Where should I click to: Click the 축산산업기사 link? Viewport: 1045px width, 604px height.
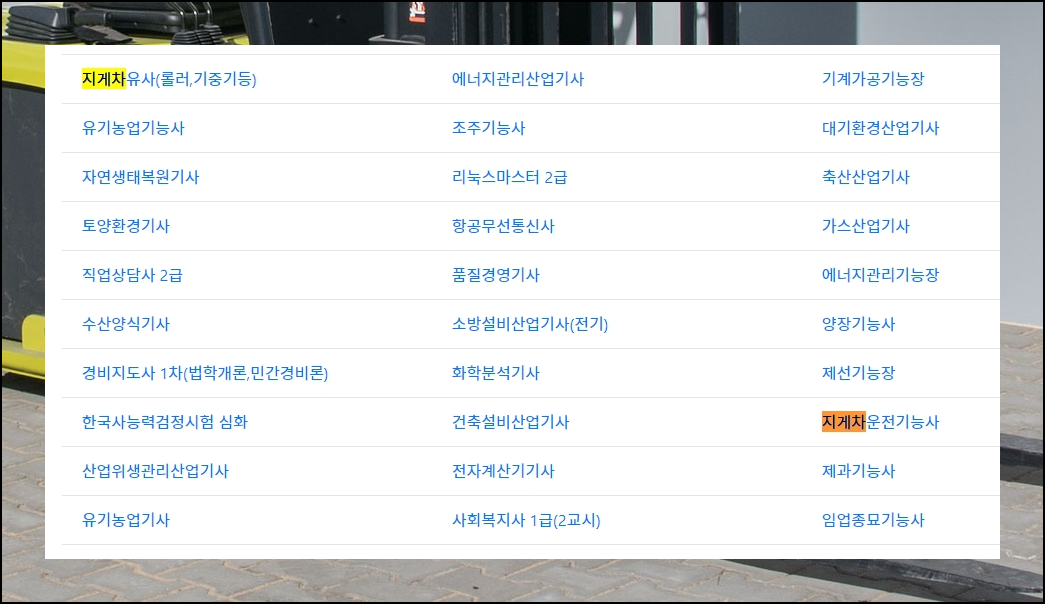pyautogui.click(x=866, y=177)
